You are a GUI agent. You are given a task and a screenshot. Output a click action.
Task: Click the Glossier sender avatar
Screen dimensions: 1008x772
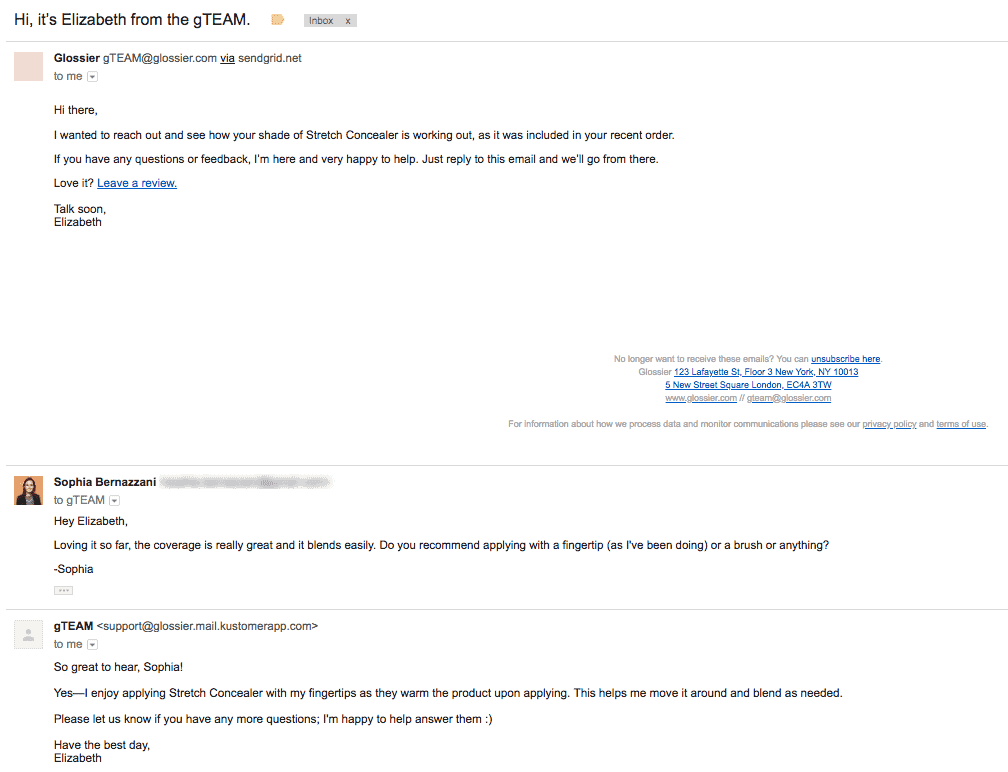[x=28, y=66]
